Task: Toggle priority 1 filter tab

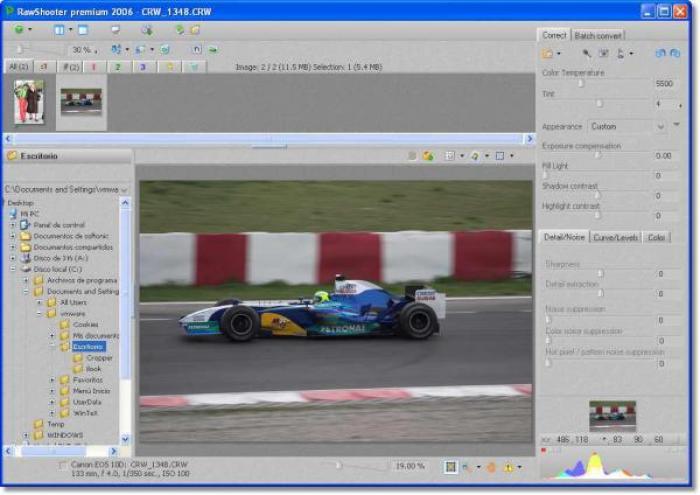Action: (x=94, y=67)
